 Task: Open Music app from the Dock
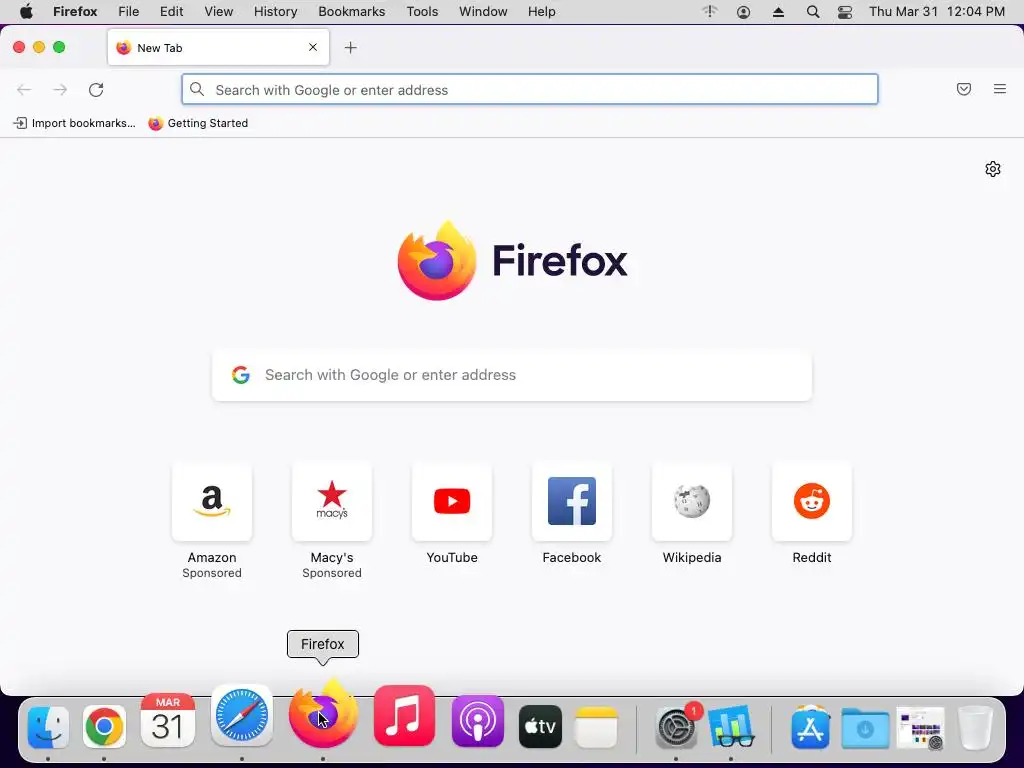[404, 715]
